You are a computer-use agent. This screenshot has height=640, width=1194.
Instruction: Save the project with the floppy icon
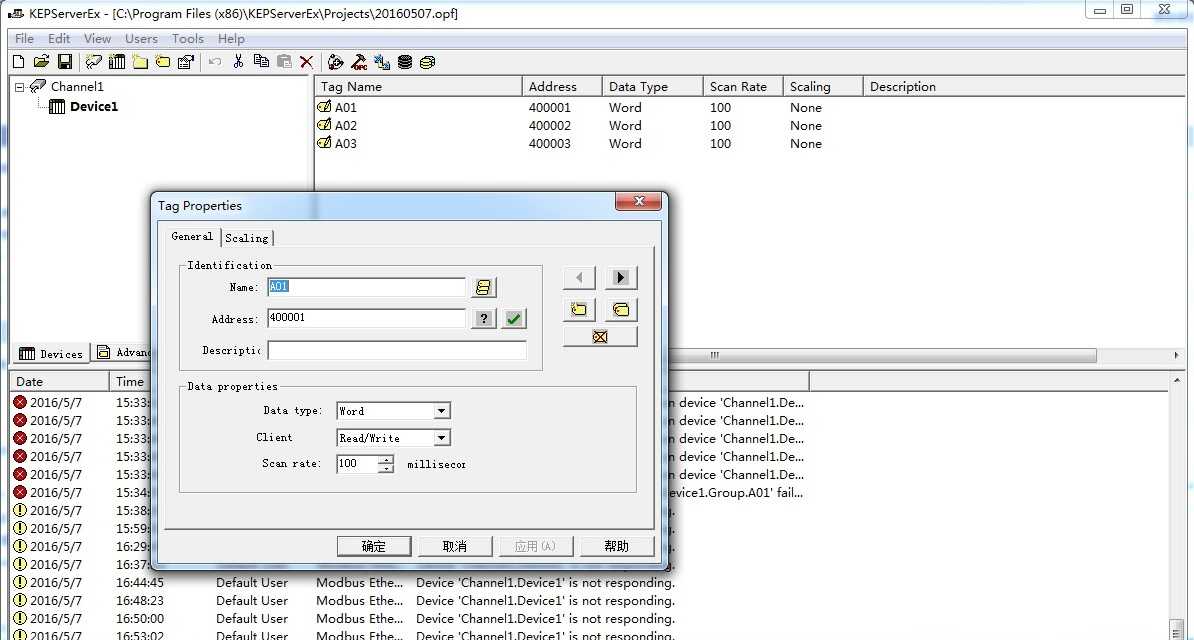[x=65, y=62]
